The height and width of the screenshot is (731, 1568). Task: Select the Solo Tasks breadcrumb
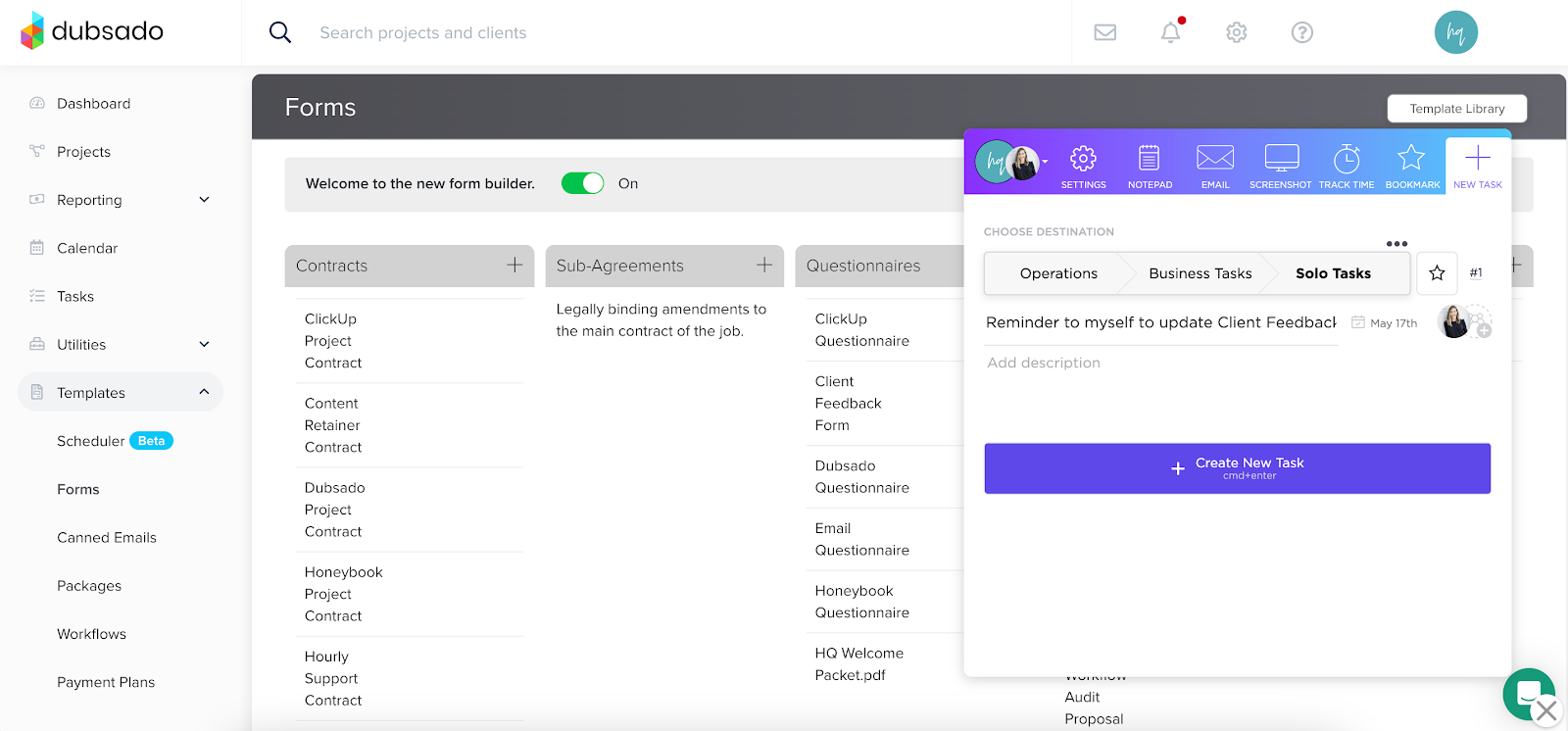point(1333,273)
